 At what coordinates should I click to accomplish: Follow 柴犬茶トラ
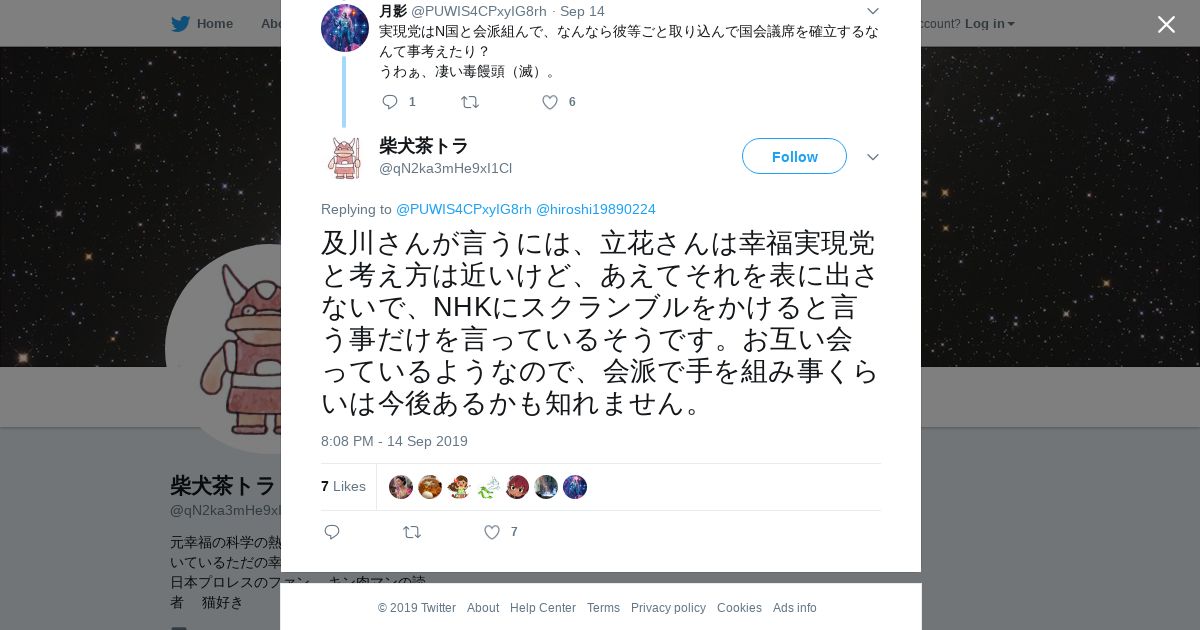[794, 156]
